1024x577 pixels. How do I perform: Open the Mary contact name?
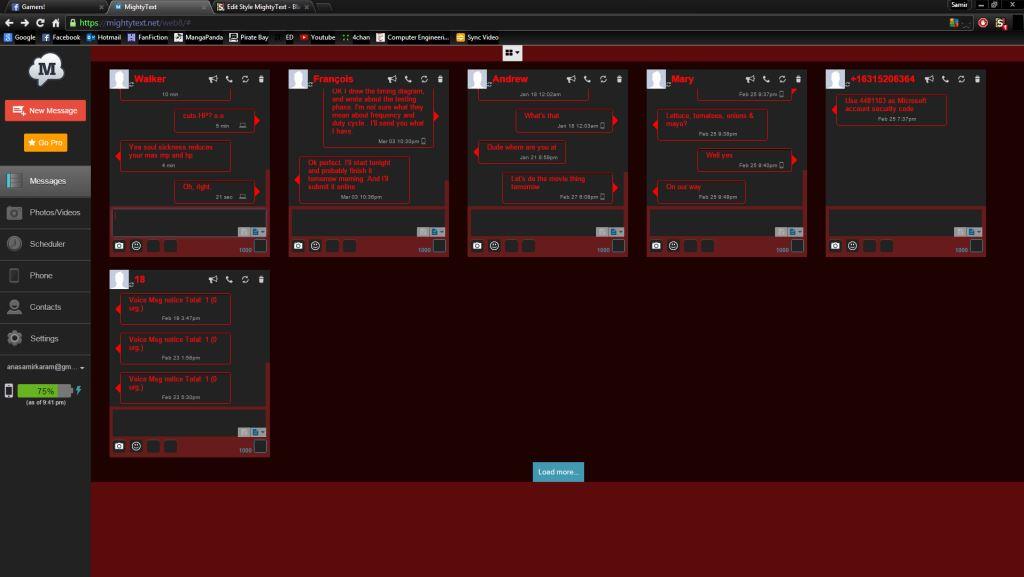[x=682, y=79]
